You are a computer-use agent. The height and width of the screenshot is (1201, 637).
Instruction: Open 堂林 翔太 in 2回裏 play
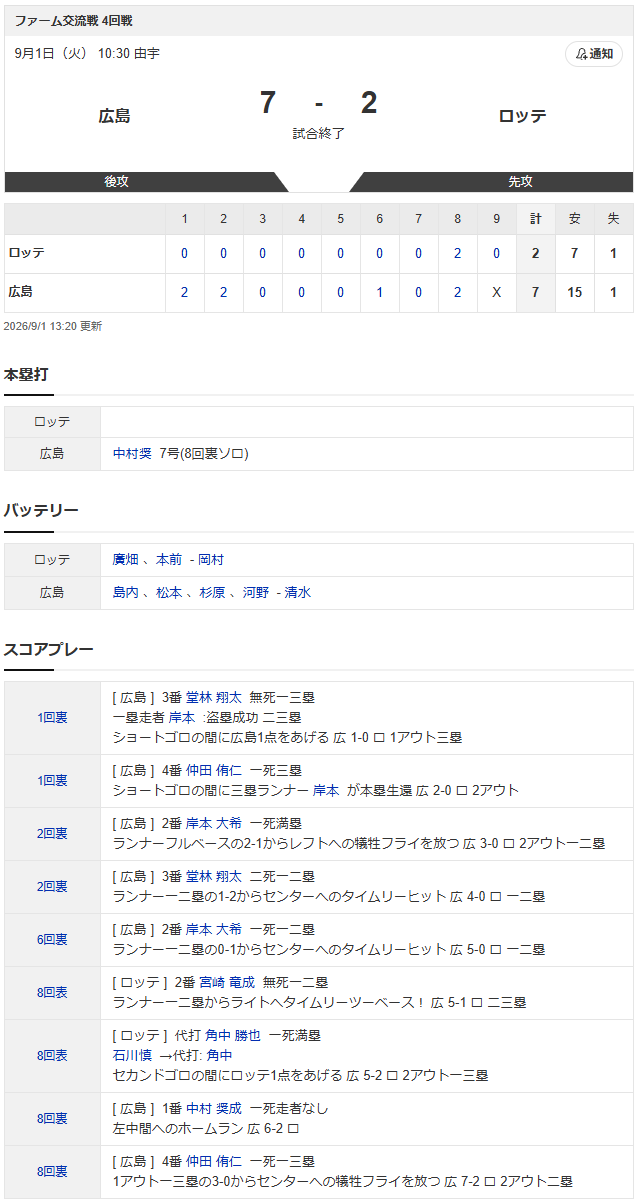coord(213,877)
